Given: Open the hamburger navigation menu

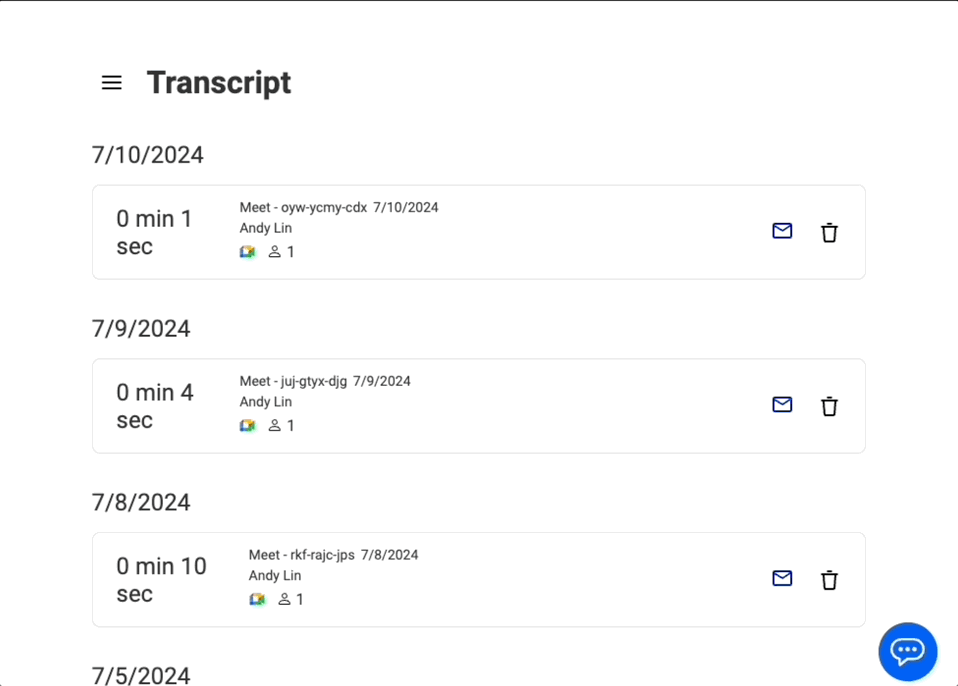Looking at the screenshot, I should (112, 83).
